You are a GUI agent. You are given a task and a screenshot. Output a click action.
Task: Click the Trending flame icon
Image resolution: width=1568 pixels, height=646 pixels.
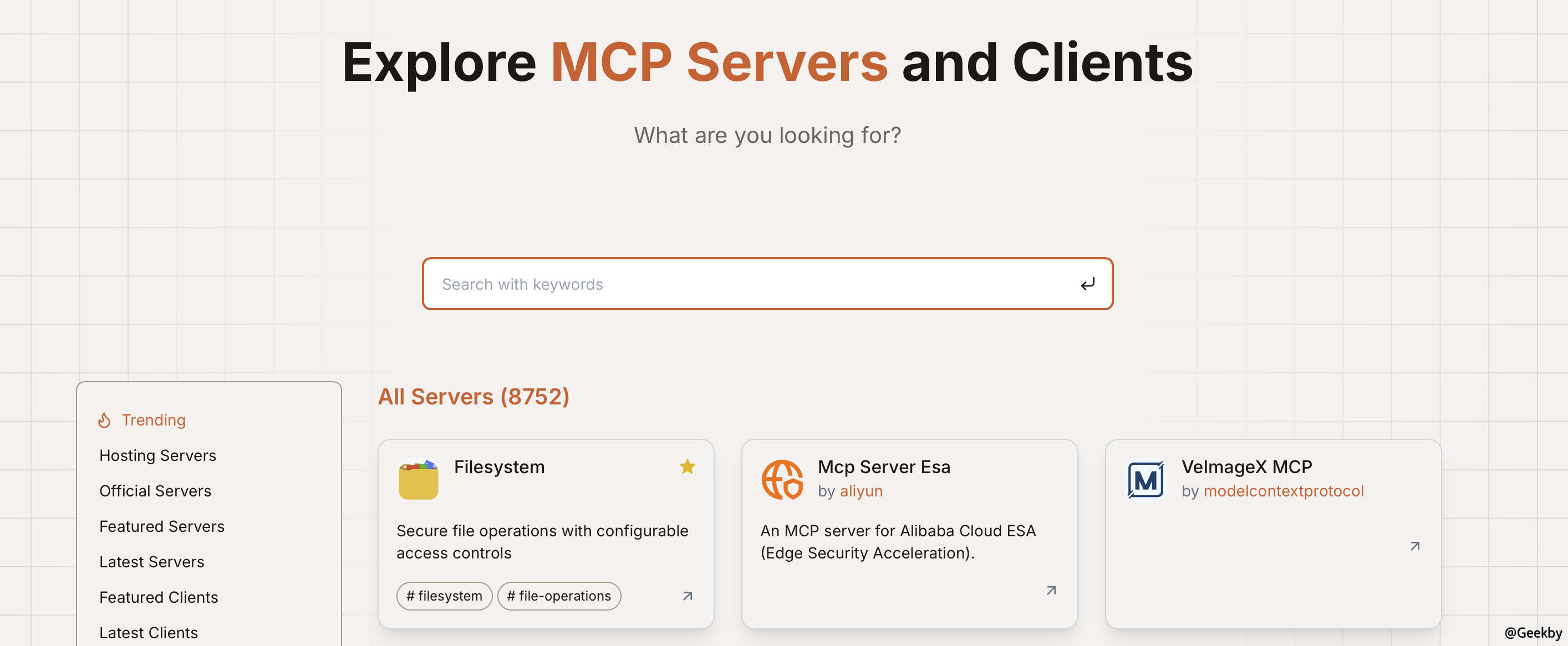pyautogui.click(x=104, y=421)
